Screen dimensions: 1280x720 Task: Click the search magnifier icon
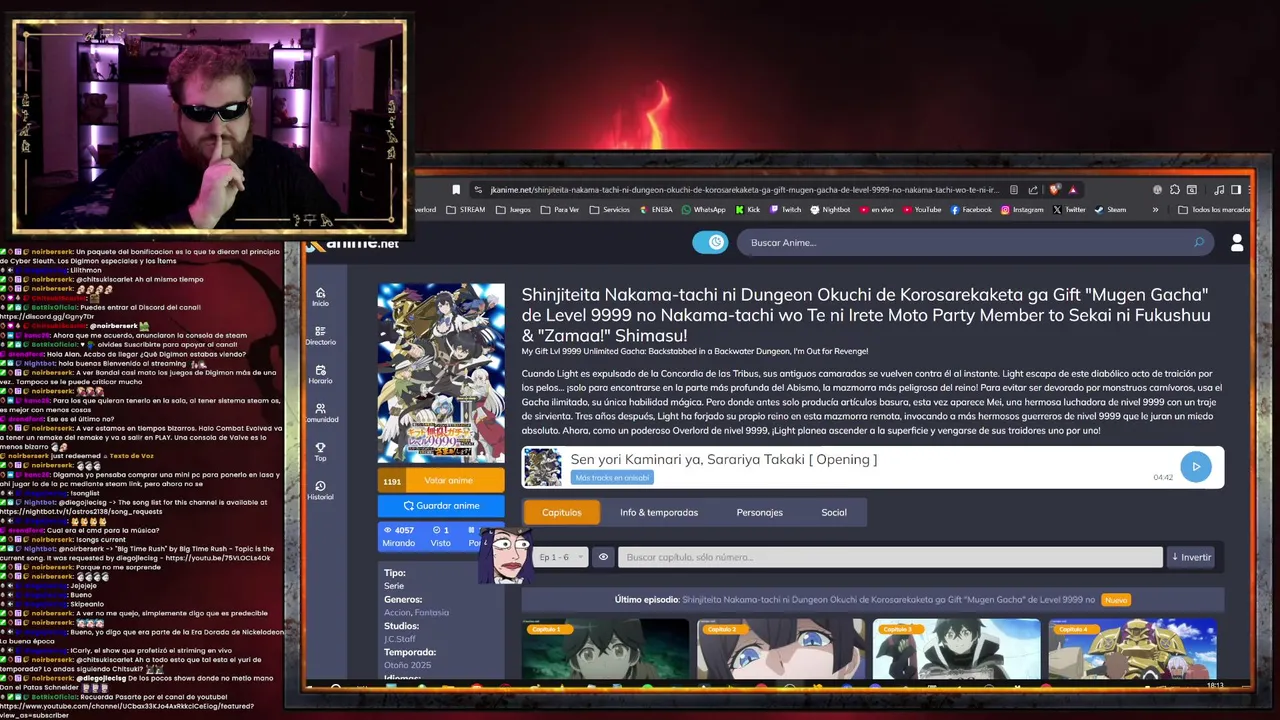pyautogui.click(x=1199, y=242)
